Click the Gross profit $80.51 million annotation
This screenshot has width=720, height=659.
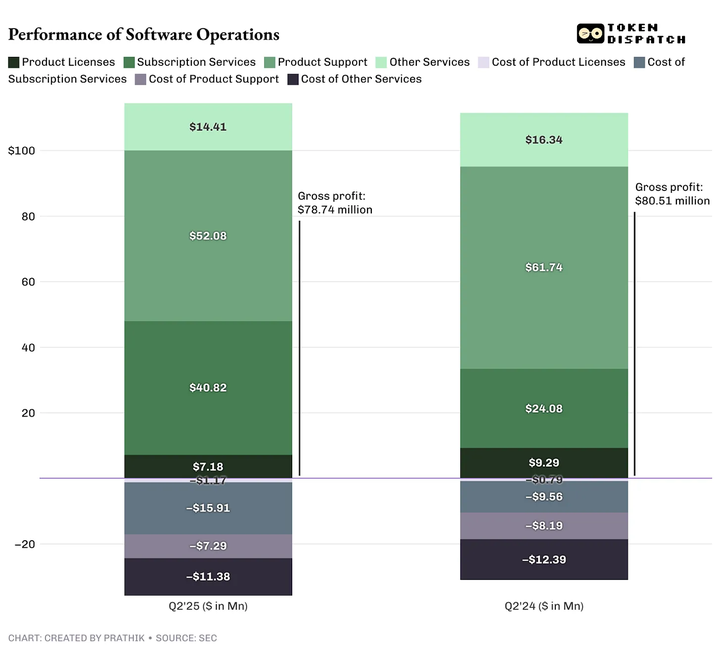pos(672,194)
